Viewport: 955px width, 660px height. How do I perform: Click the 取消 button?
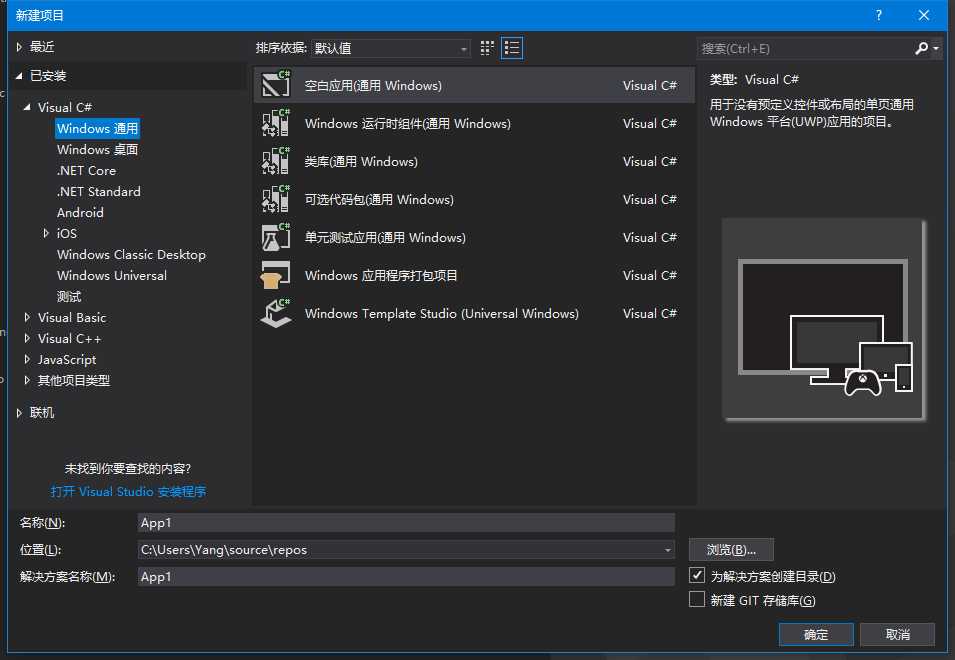[897, 634]
